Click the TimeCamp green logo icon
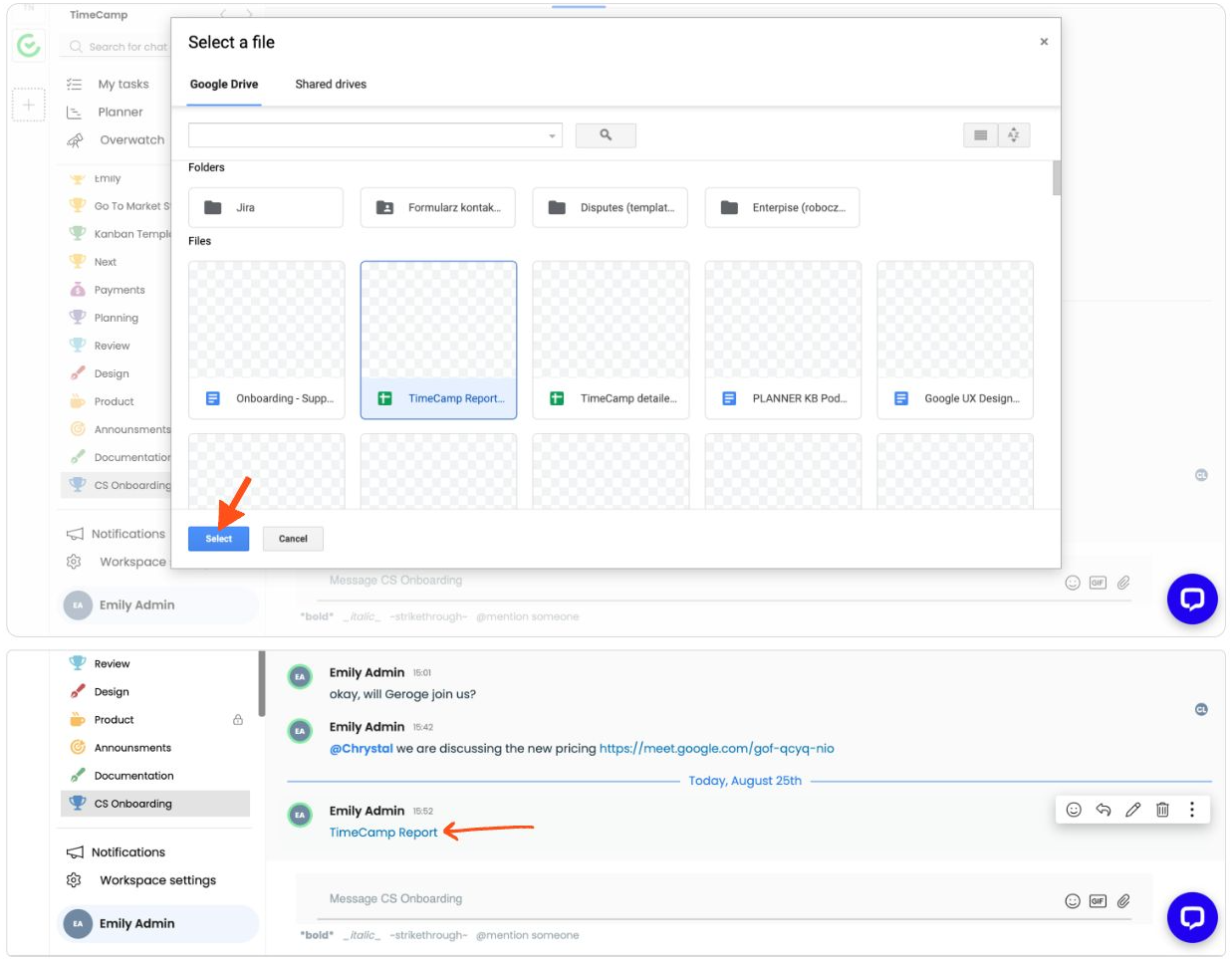 click(x=29, y=45)
